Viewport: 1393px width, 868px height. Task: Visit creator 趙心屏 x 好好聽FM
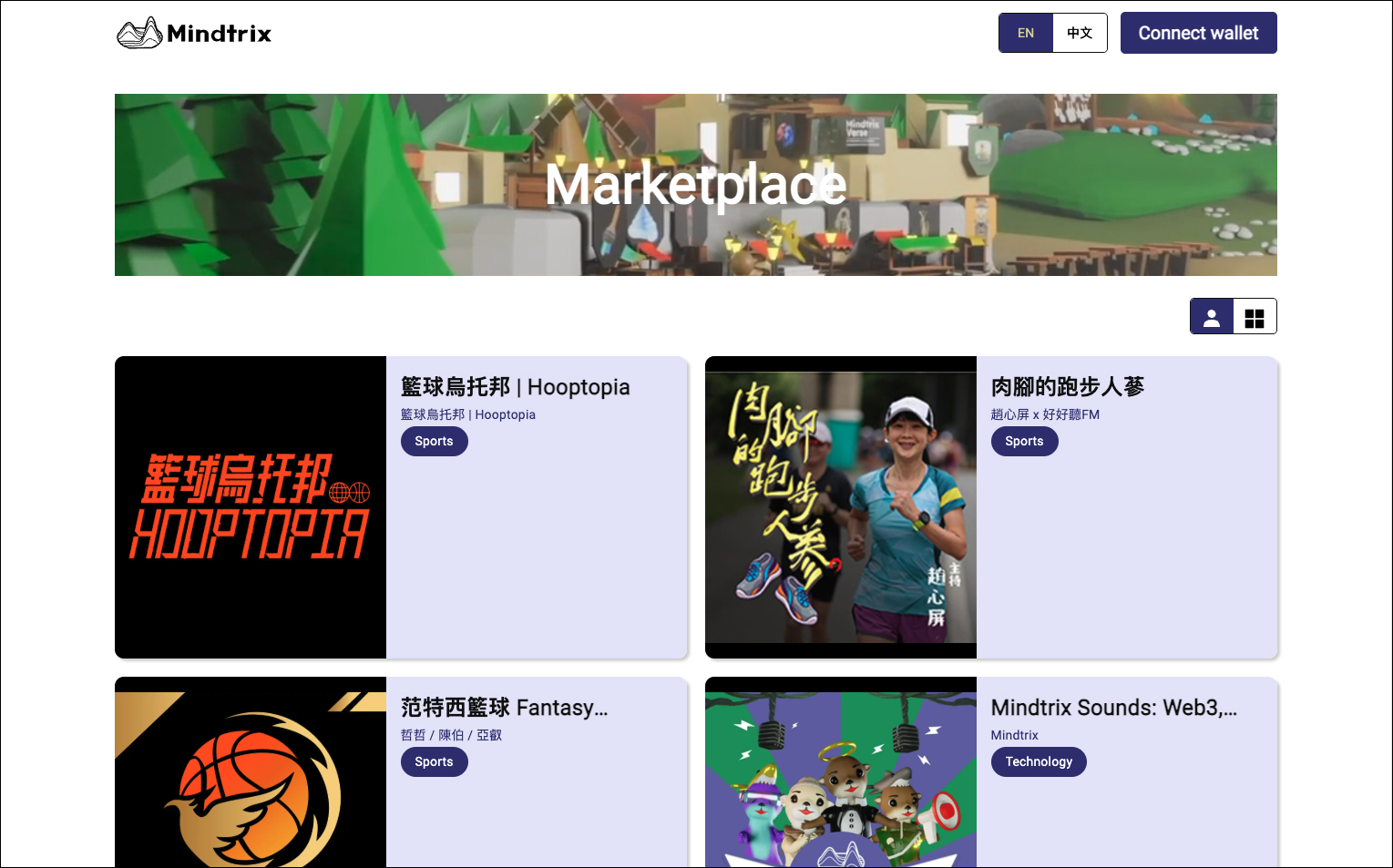pyautogui.click(x=1045, y=414)
